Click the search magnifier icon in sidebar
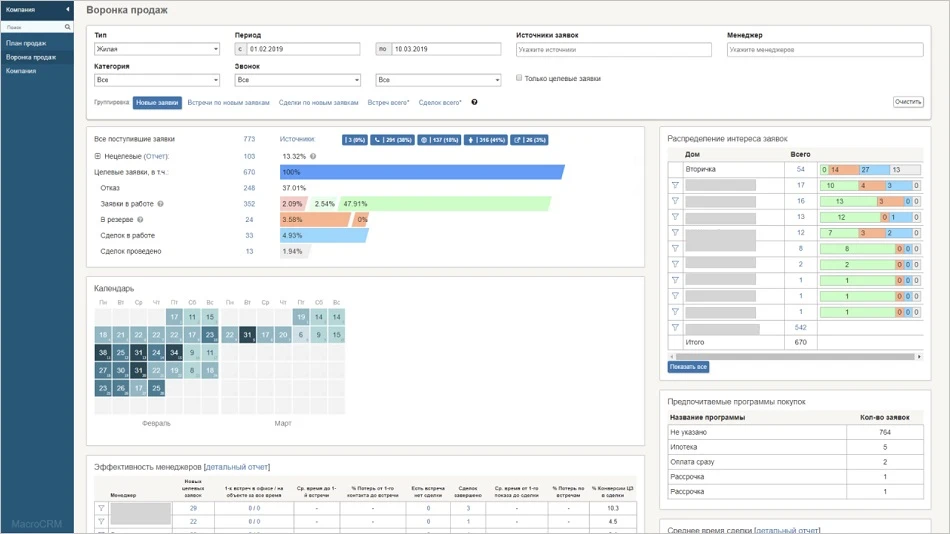Screen dimensions: 950x534 click(x=67, y=27)
